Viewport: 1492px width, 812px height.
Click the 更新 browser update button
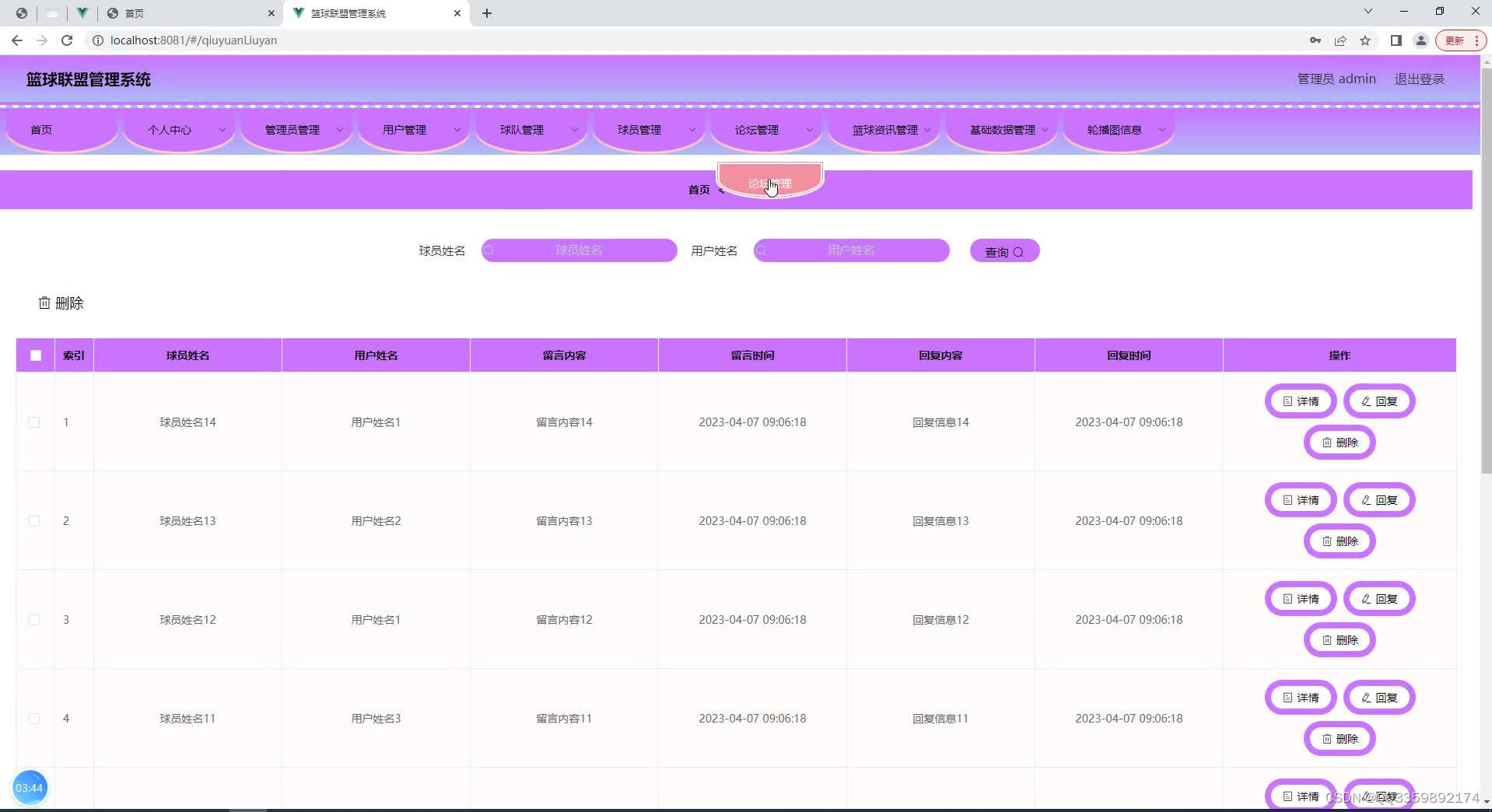click(x=1461, y=40)
